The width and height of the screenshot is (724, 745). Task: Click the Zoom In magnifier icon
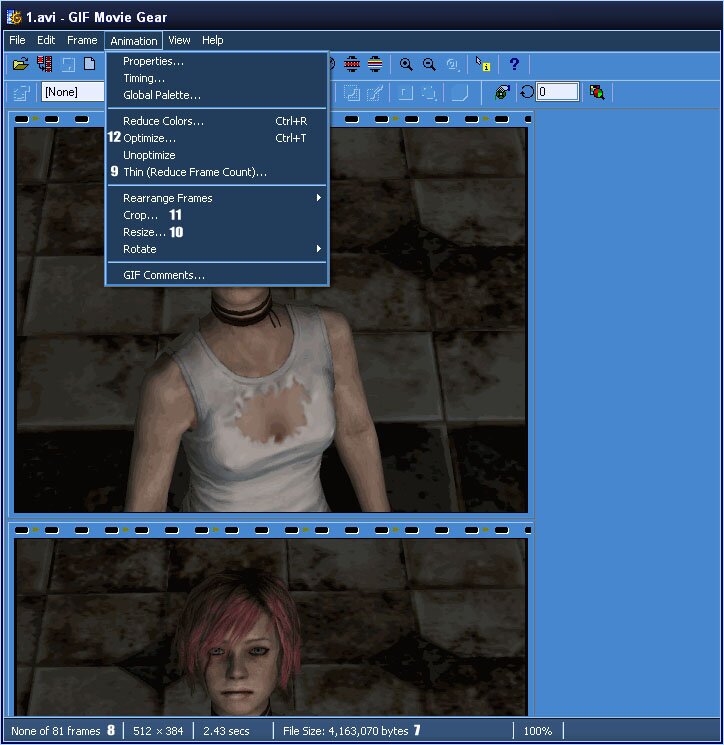click(406, 65)
